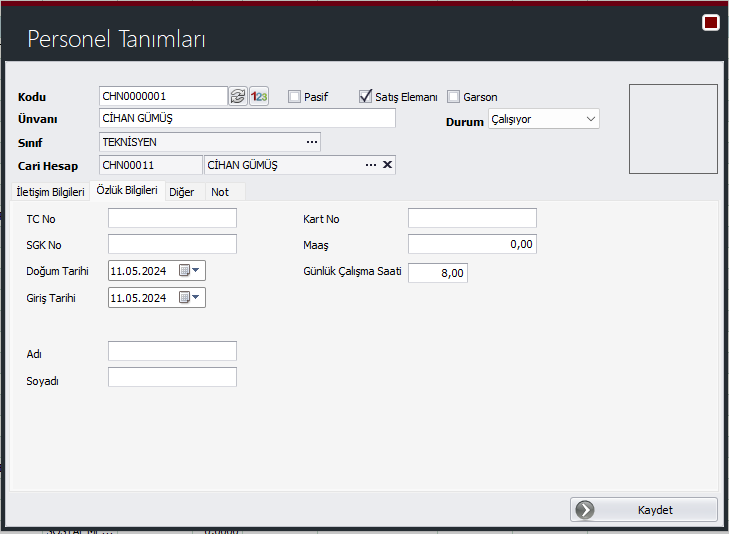Open the Giriş Tarihi calendar icon
This screenshot has height=534, width=729.
(185, 297)
